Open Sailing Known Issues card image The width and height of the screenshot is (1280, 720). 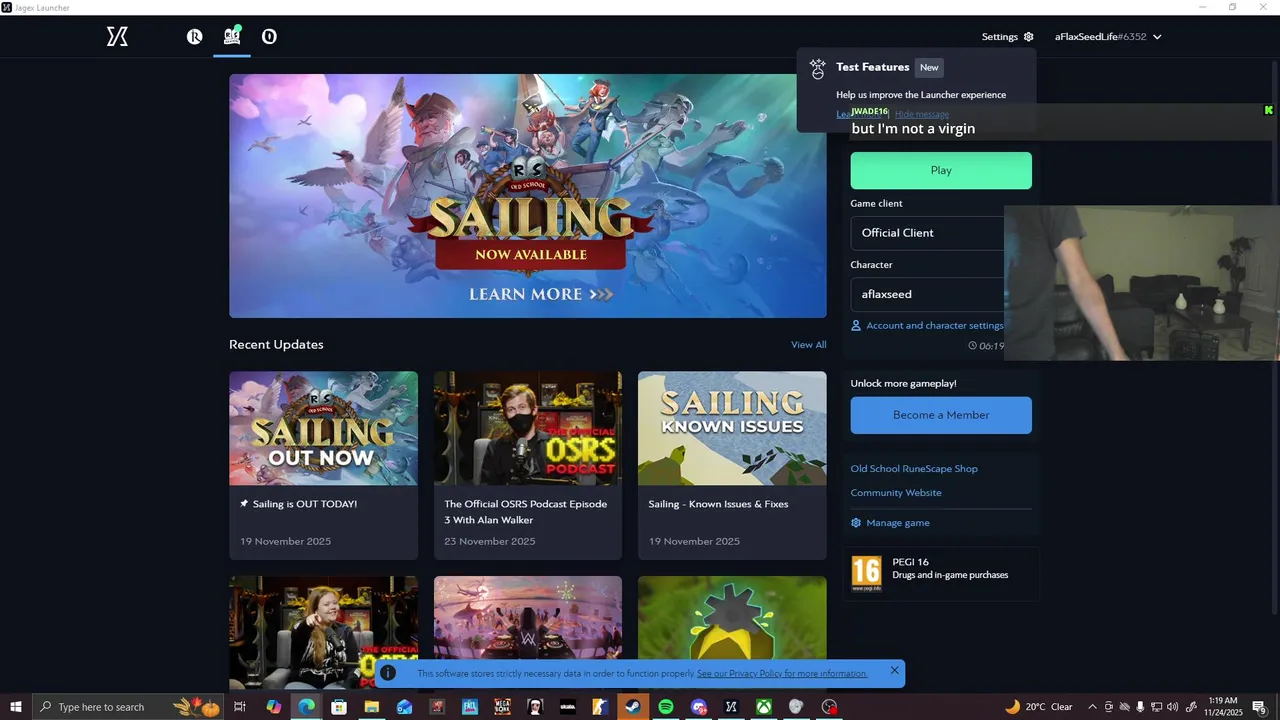(732, 429)
